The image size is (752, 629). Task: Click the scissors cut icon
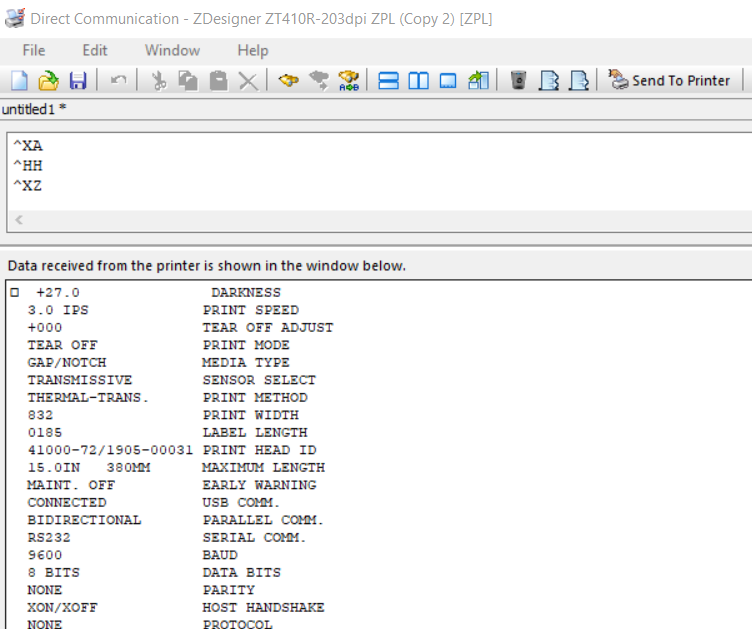[x=158, y=81]
